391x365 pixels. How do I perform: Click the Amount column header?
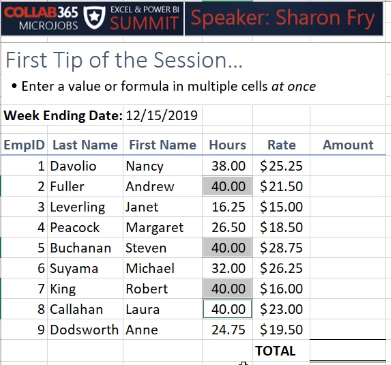click(x=348, y=145)
